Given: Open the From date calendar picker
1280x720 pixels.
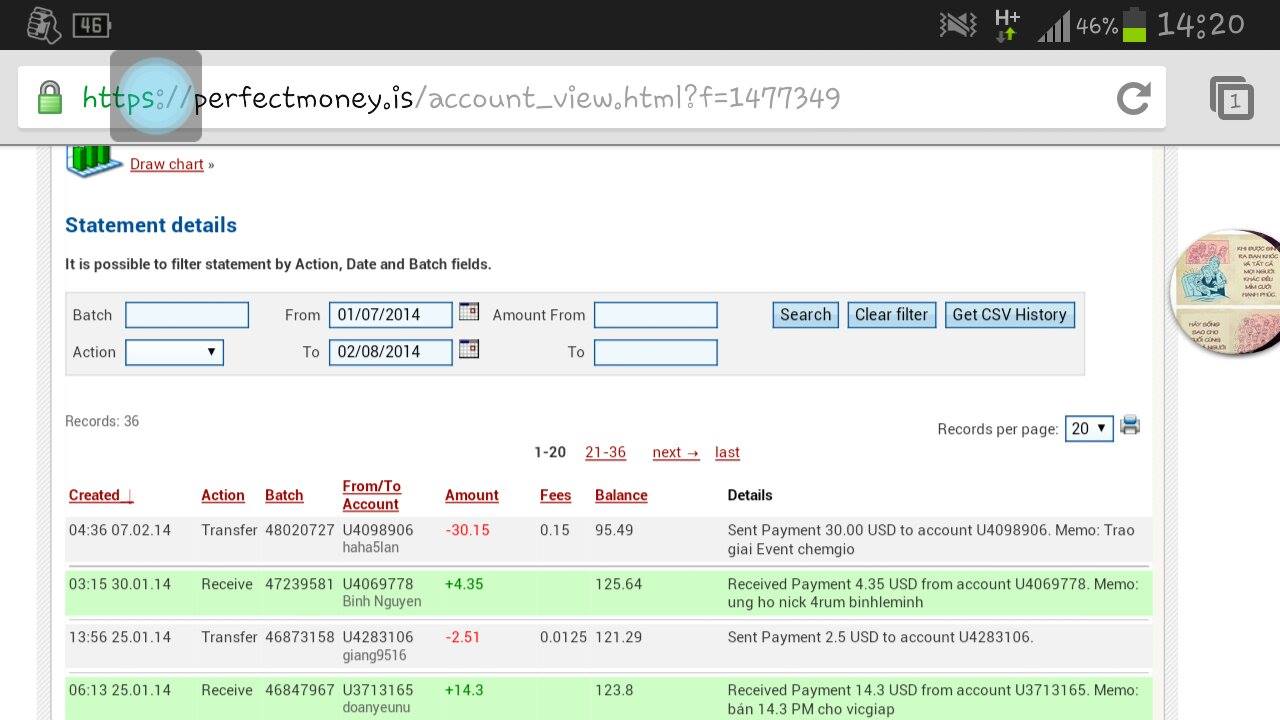Looking at the screenshot, I should pyautogui.click(x=469, y=312).
